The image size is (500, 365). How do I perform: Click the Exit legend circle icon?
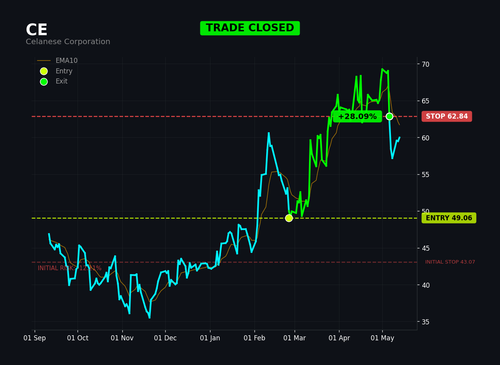44,82
